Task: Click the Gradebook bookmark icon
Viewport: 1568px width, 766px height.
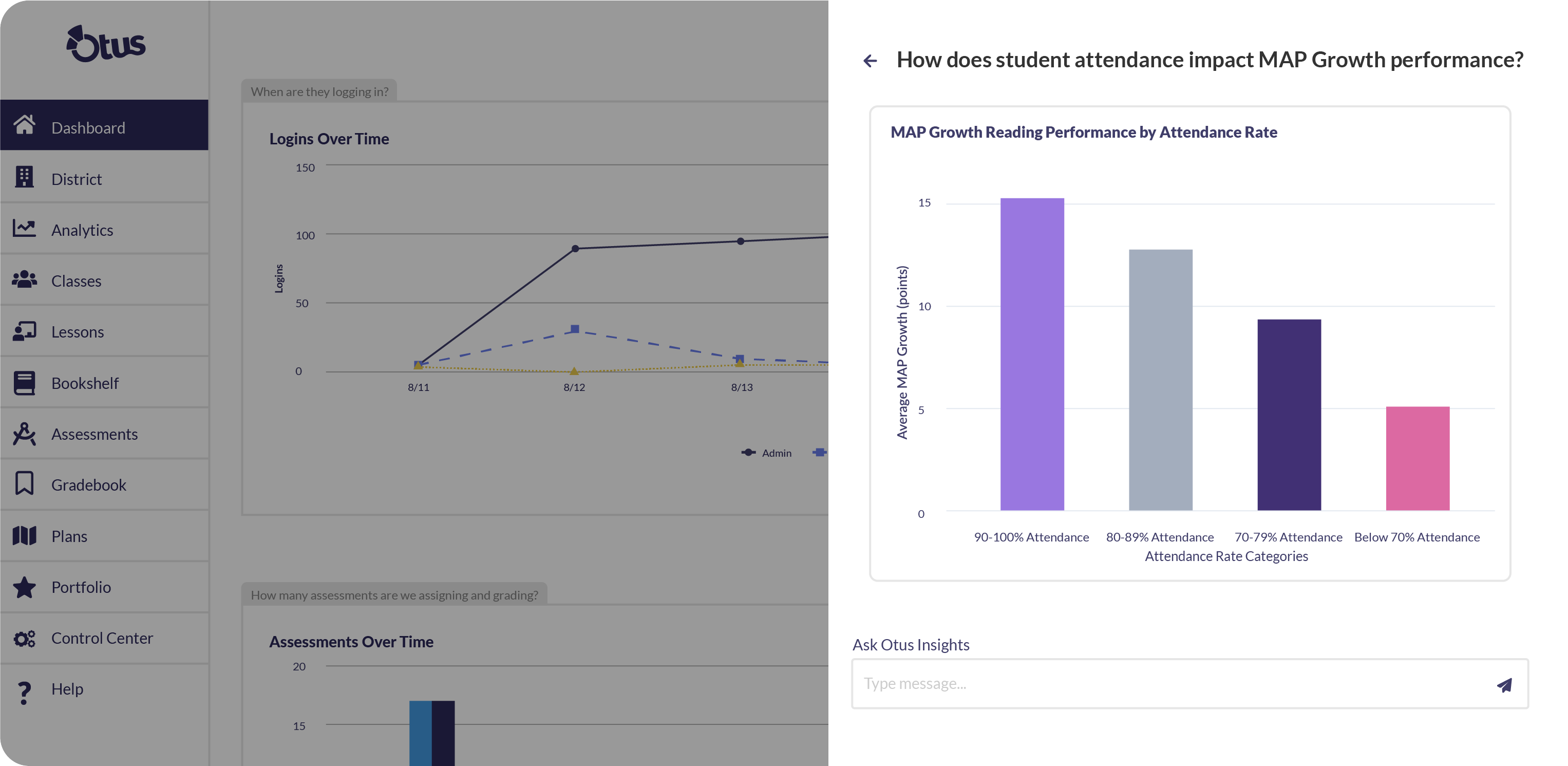Action: click(x=24, y=483)
